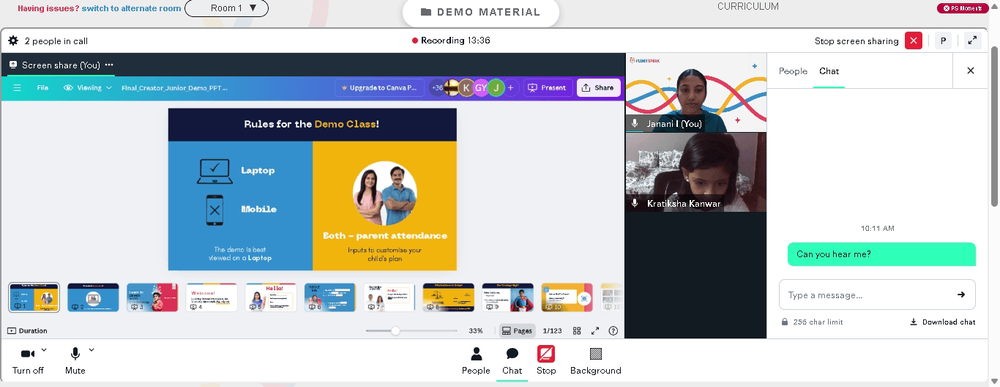Image resolution: width=1000 pixels, height=387 pixels.
Task: Expand camera options chevron
Action: (x=44, y=350)
